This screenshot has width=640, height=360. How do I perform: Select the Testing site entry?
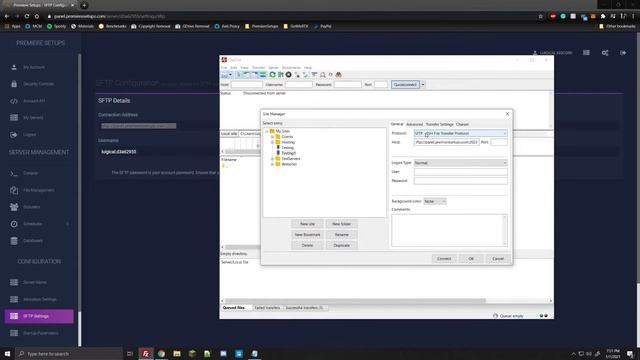(287, 148)
